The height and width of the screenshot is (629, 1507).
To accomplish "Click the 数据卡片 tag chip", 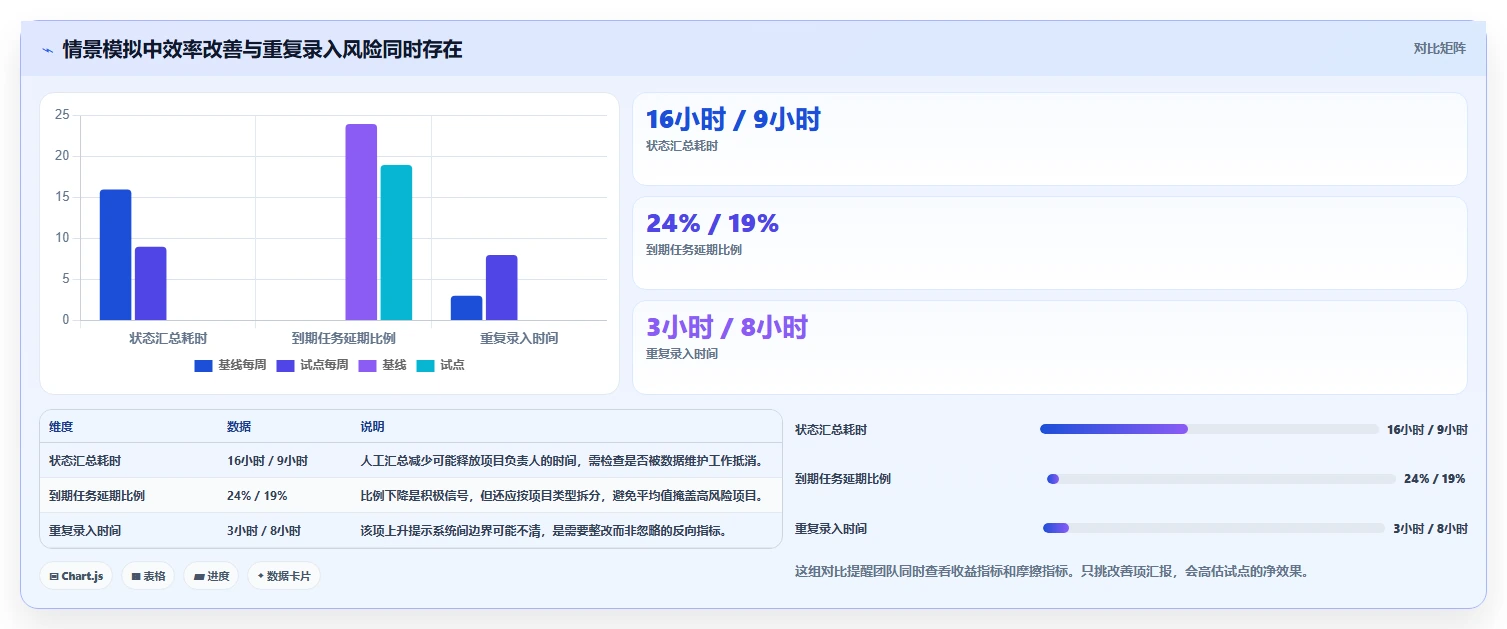I will click(x=284, y=576).
